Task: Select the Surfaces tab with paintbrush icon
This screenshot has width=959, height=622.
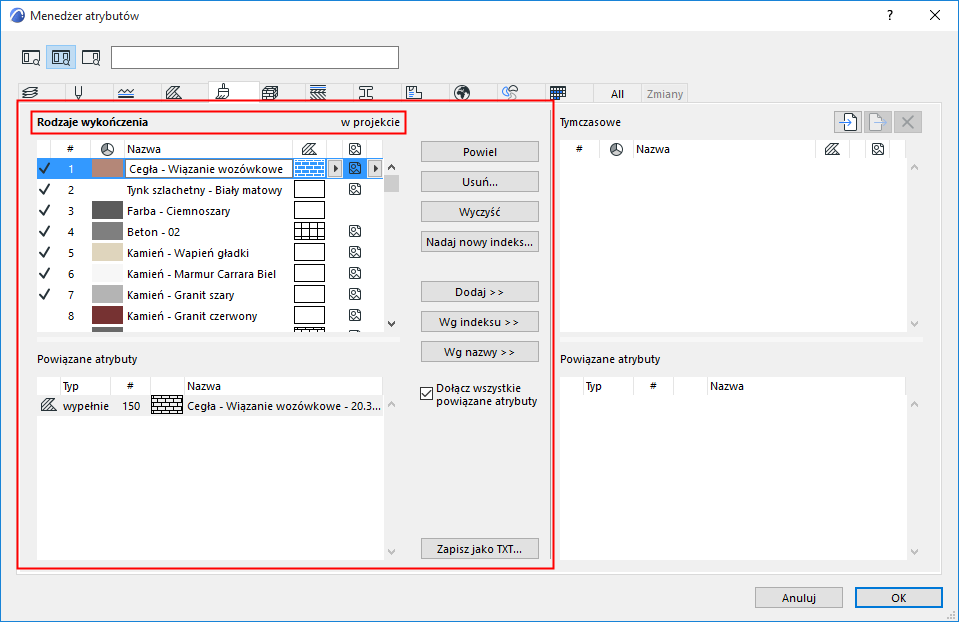Action: click(x=223, y=92)
